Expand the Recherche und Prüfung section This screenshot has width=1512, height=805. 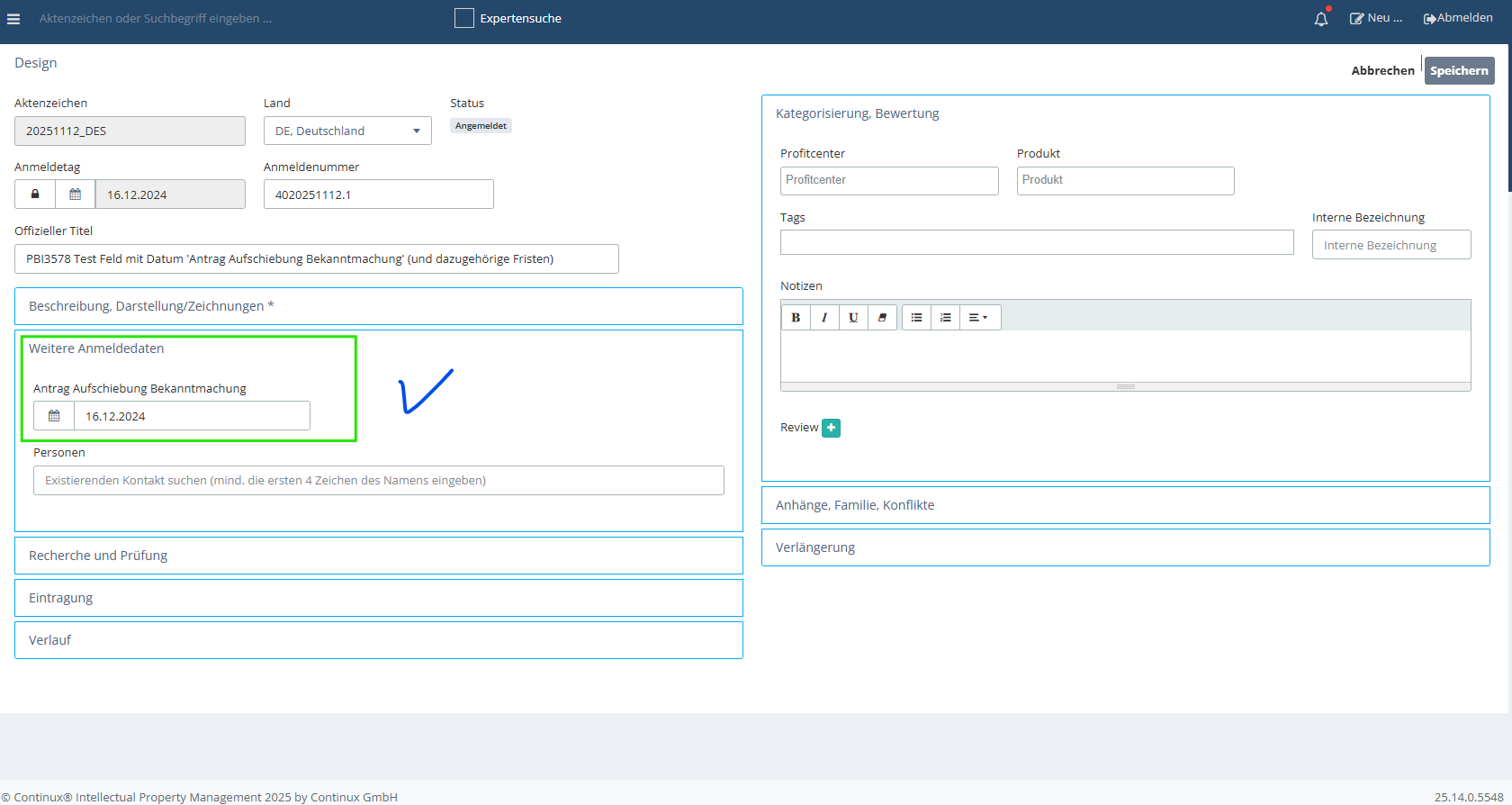pos(379,556)
